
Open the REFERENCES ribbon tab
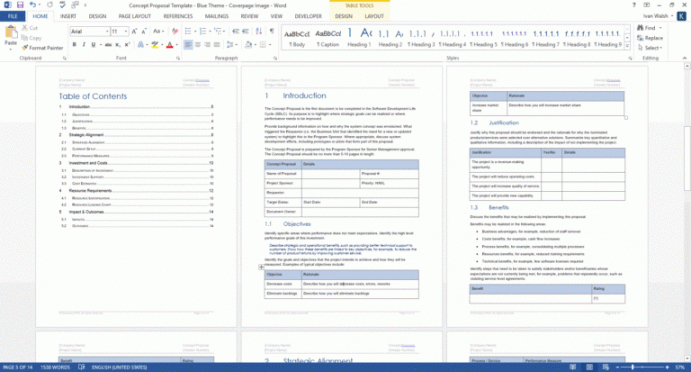(x=178, y=16)
